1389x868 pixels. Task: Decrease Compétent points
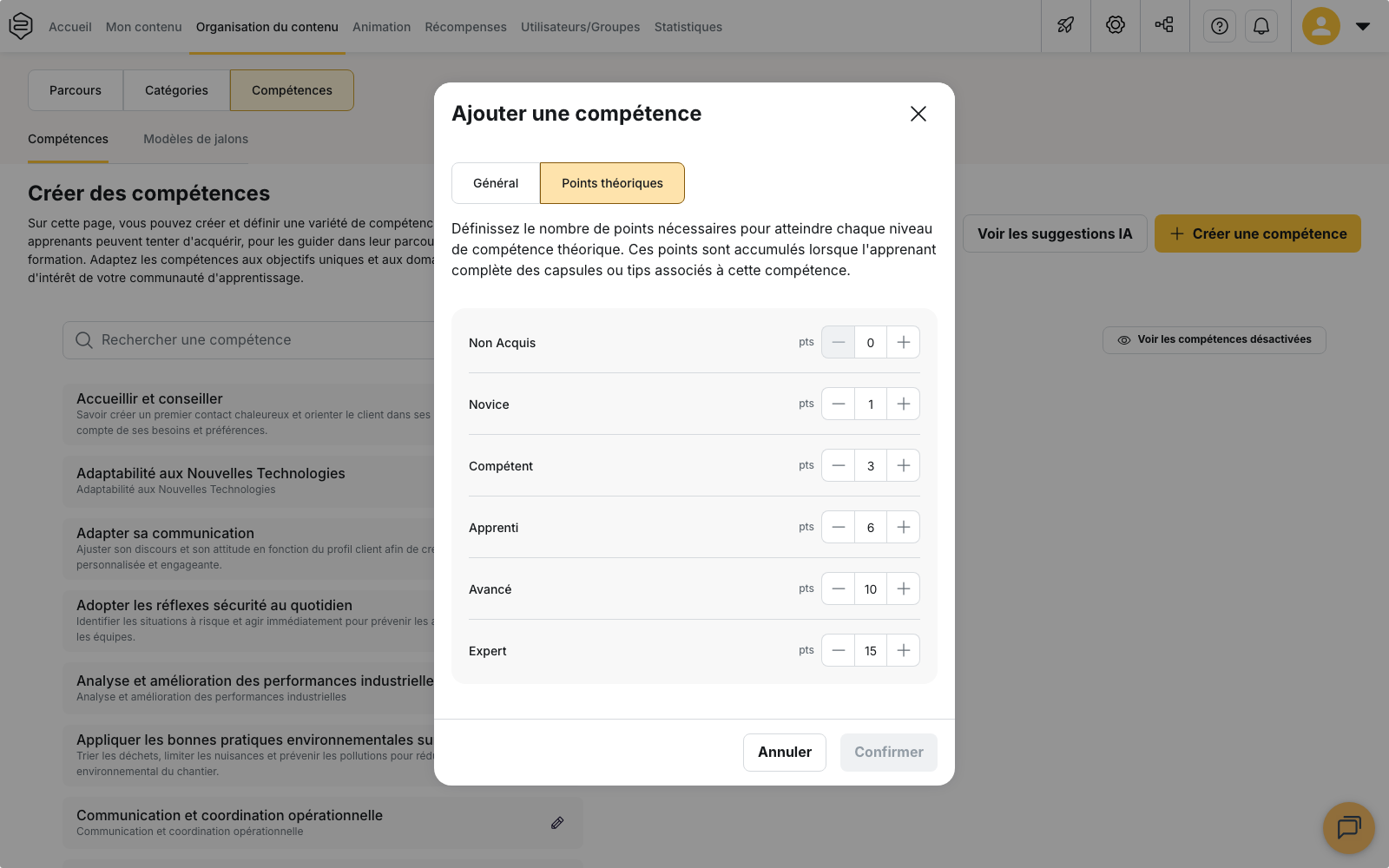pyautogui.click(x=838, y=465)
